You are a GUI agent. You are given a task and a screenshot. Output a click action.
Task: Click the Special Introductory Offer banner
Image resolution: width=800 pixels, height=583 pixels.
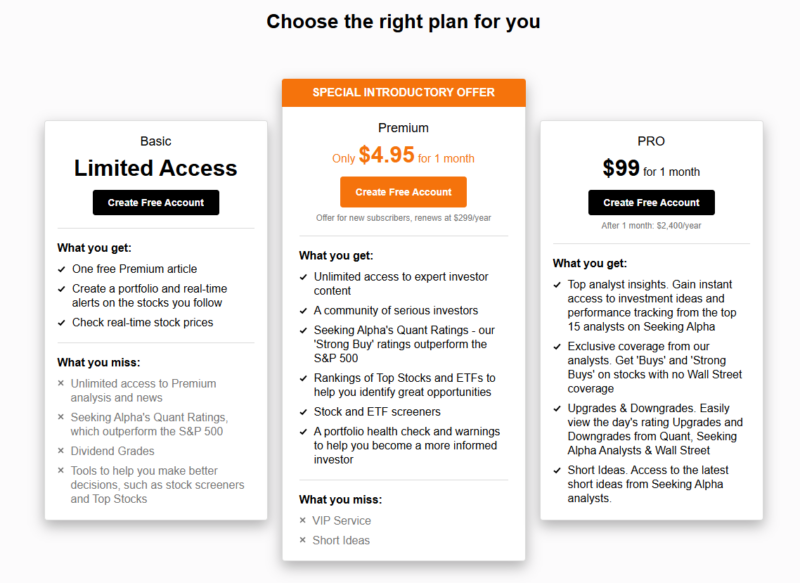pos(404,92)
